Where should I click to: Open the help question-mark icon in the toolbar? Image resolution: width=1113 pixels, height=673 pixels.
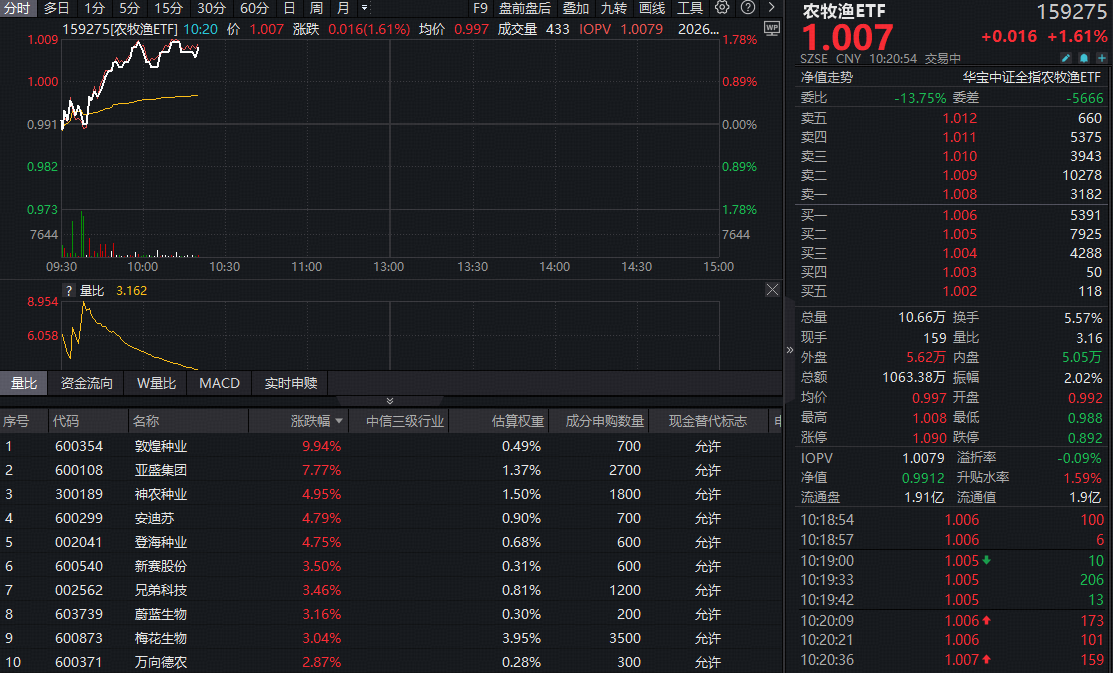point(747,8)
